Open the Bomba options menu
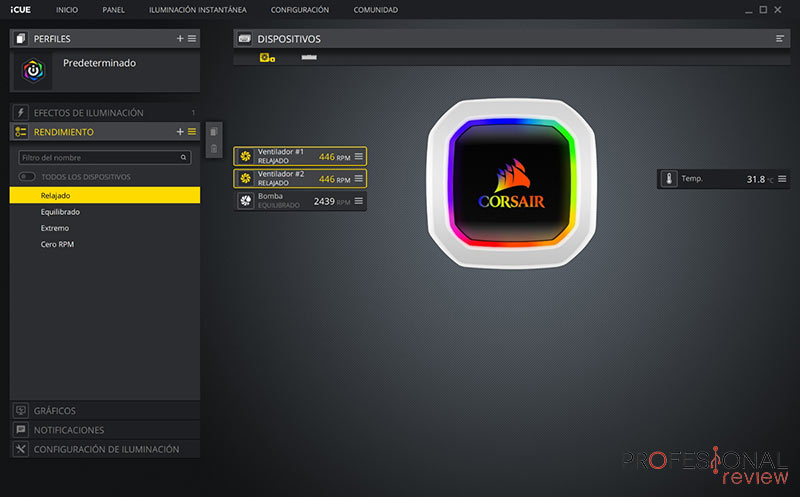Screen dimensions: 800x497 click(359, 201)
